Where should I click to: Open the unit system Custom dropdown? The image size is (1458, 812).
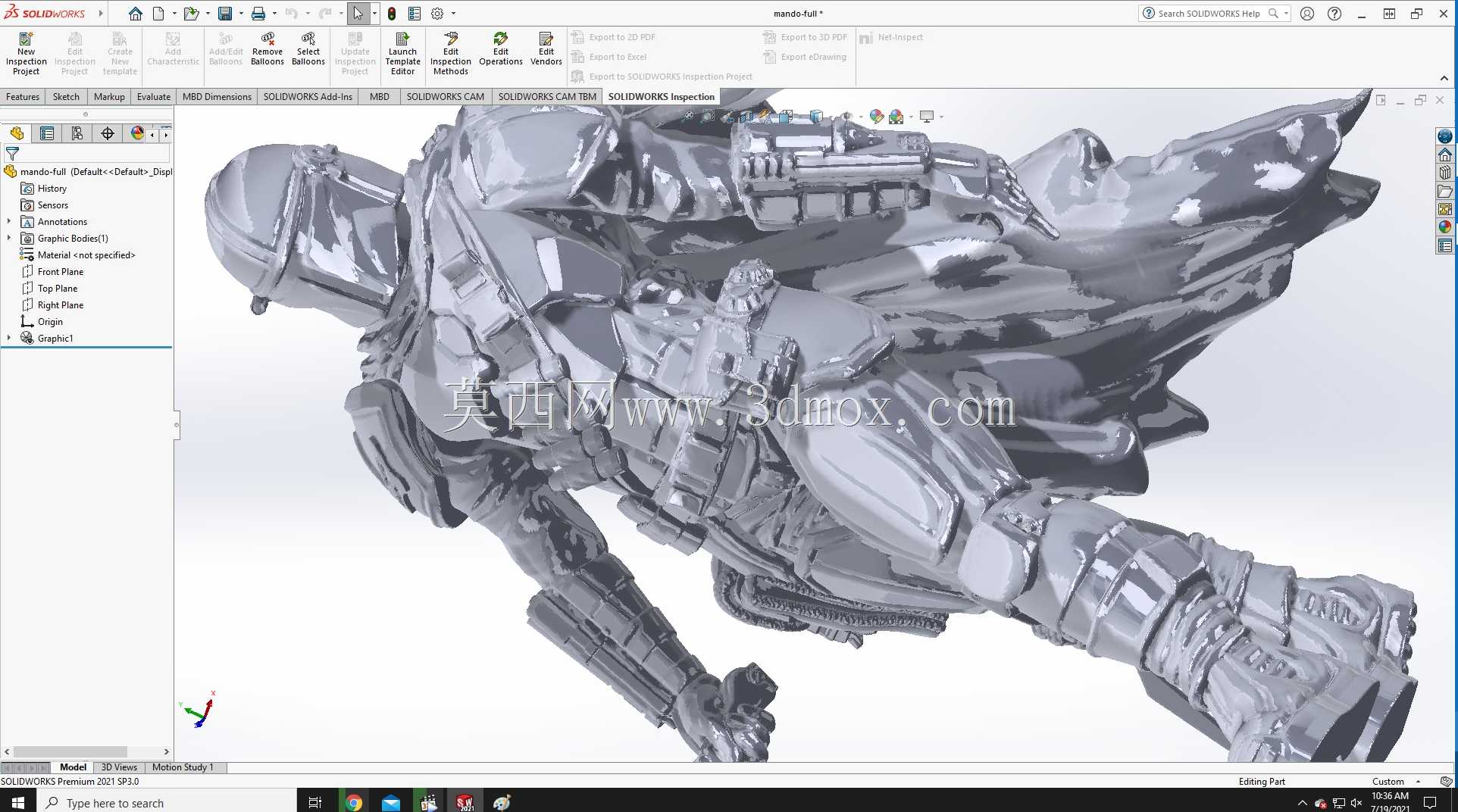(x=1395, y=782)
